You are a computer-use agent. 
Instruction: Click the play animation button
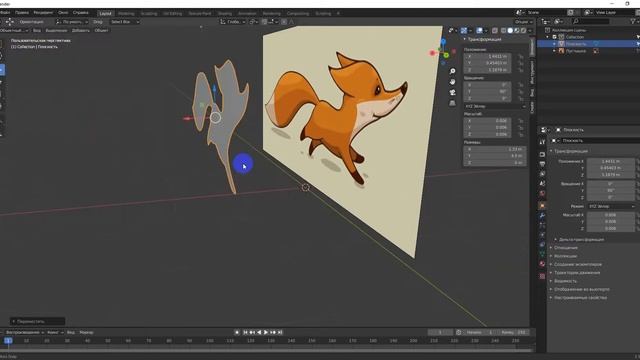pyautogui.click(x=266, y=332)
